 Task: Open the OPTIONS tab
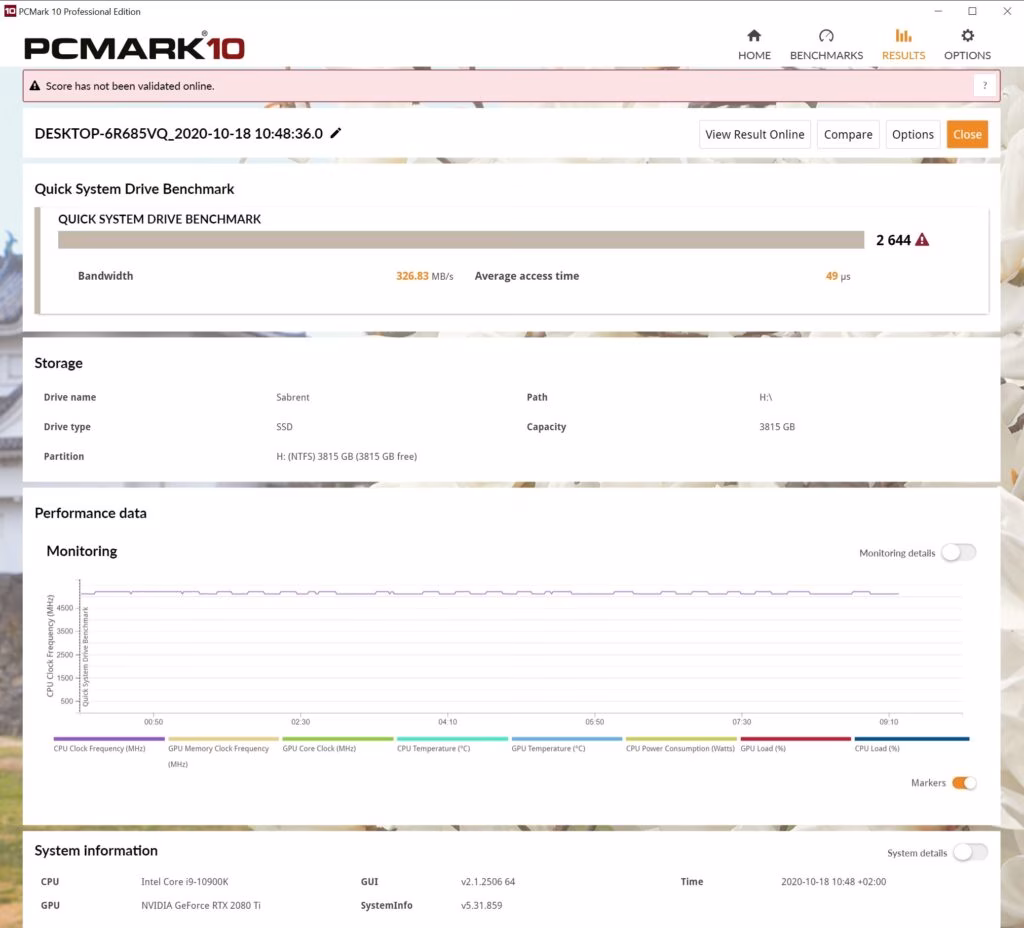point(967,44)
